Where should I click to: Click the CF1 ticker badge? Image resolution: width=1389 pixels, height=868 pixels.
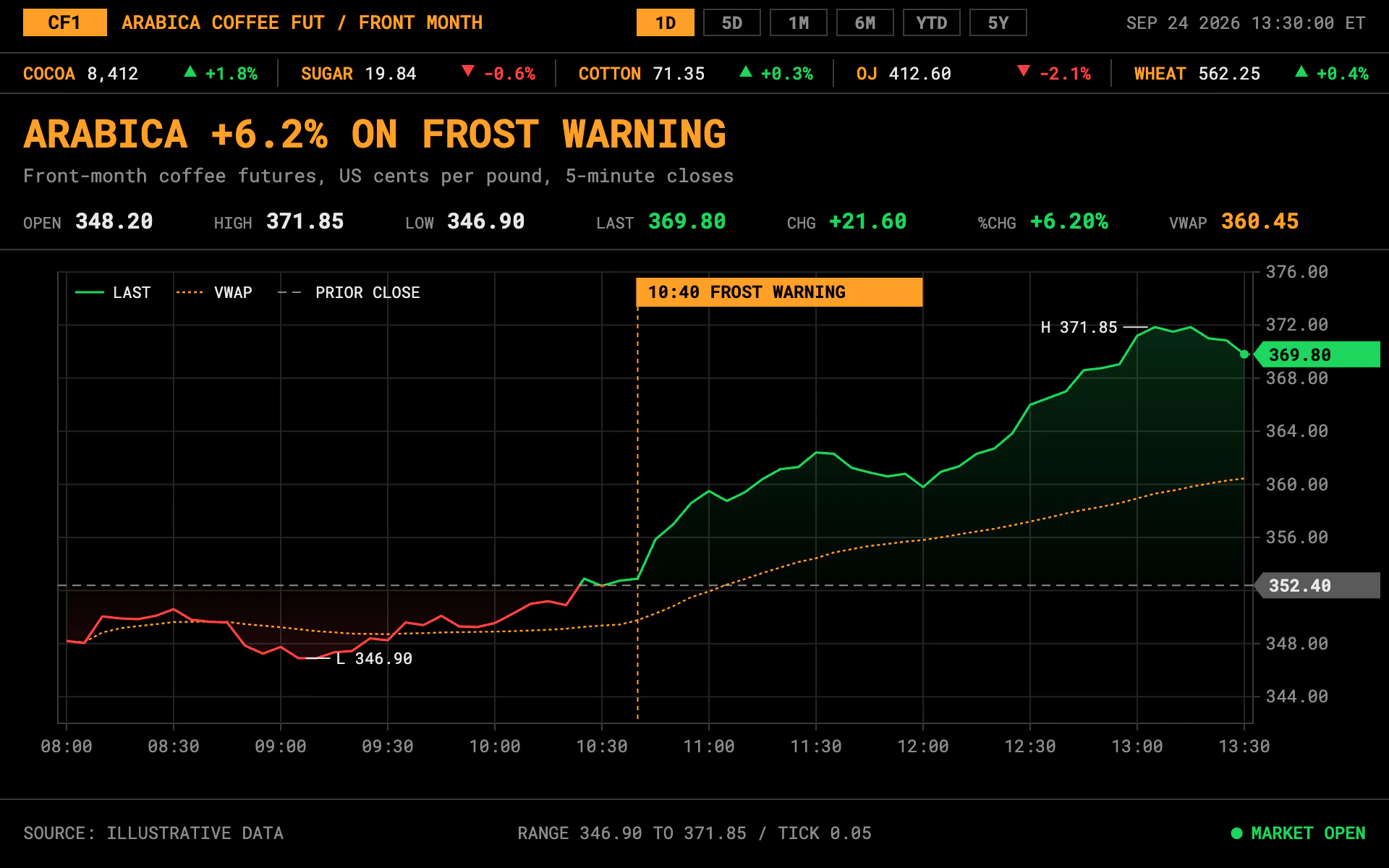[64, 23]
